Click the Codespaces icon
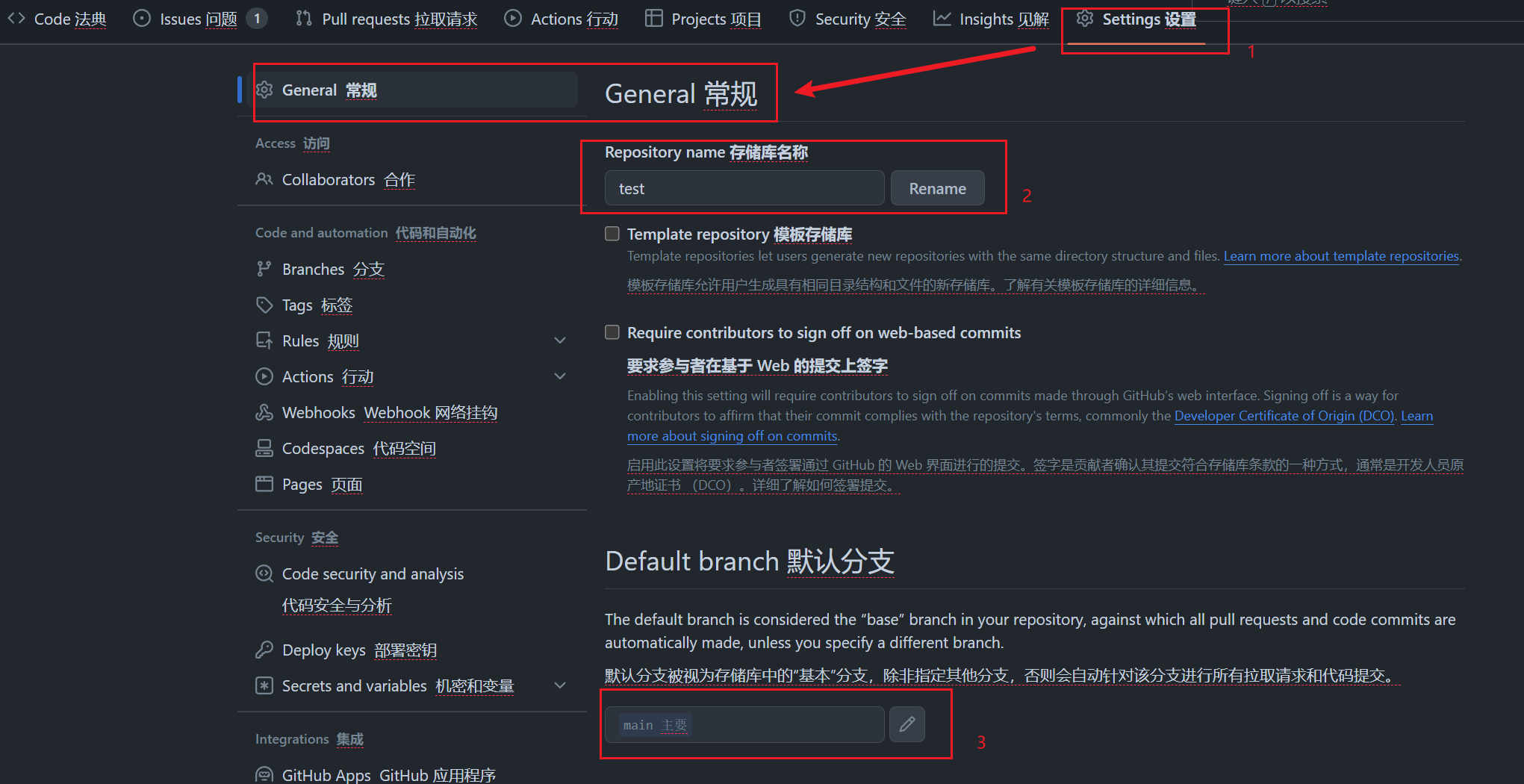 (x=264, y=448)
